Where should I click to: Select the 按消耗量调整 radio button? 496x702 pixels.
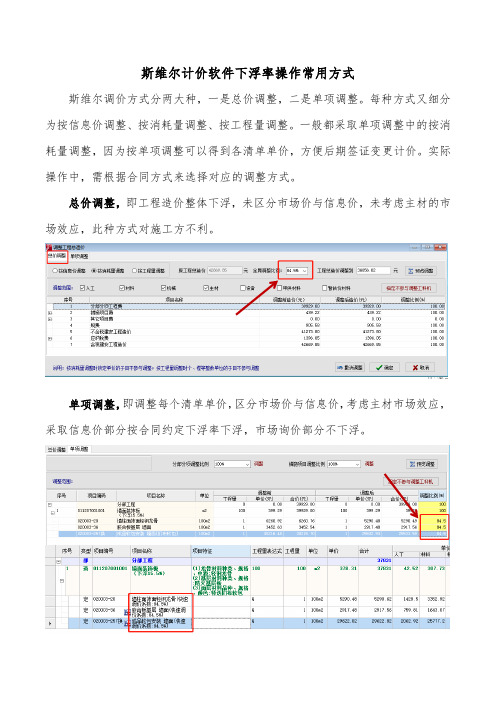click(x=108, y=271)
